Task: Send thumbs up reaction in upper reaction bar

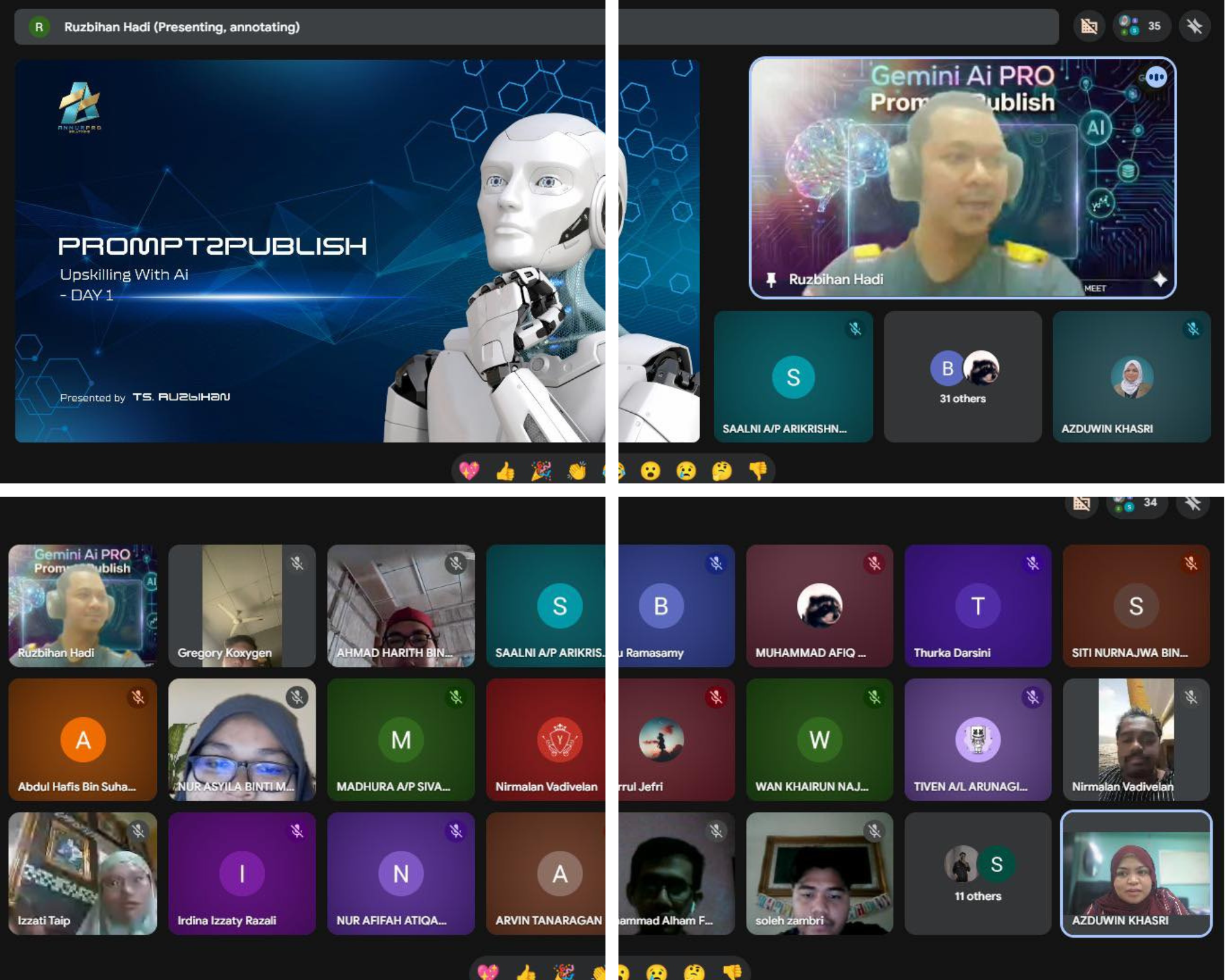Action: 505,470
